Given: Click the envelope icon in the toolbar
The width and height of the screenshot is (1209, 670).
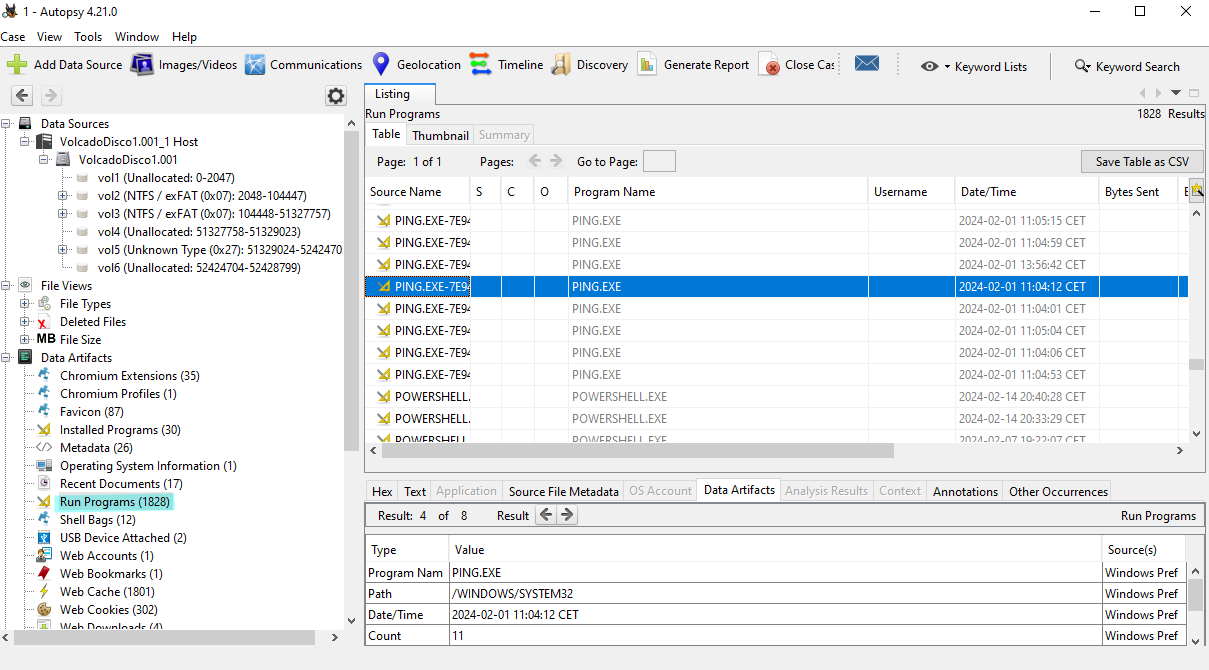Looking at the screenshot, I should coord(867,64).
